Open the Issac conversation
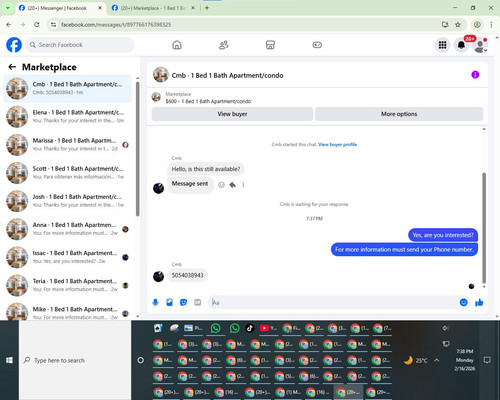The height and width of the screenshot is (400, 500). (67, 257)
